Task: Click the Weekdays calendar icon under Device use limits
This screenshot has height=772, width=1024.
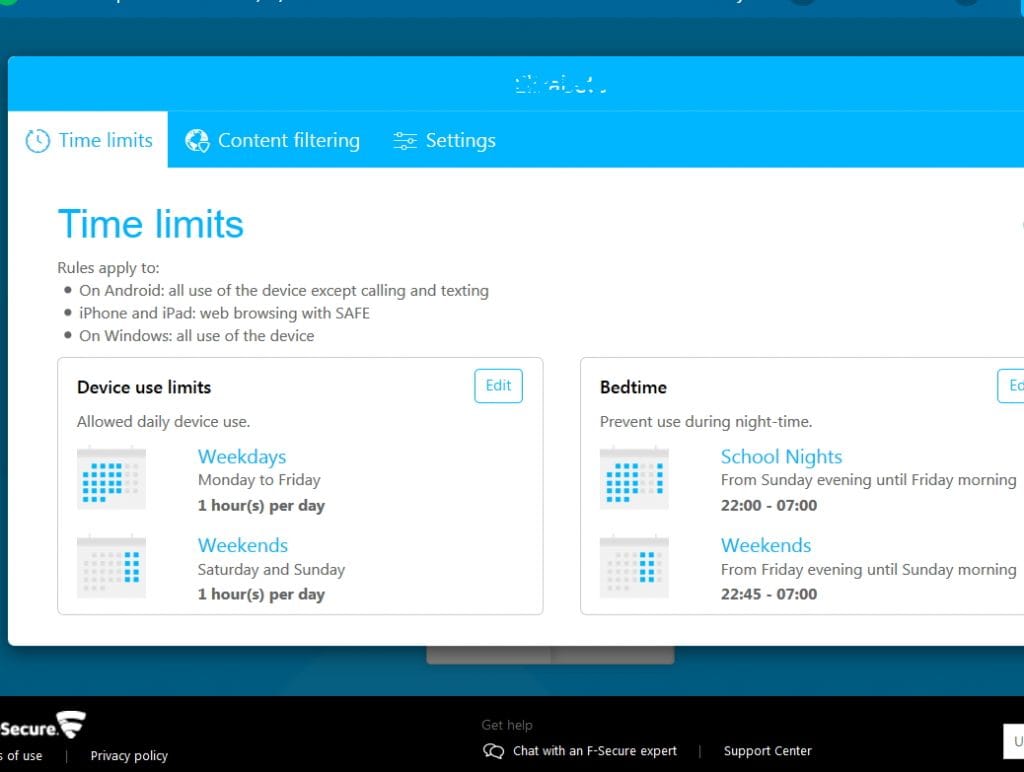Action: (x=111, y=479)
